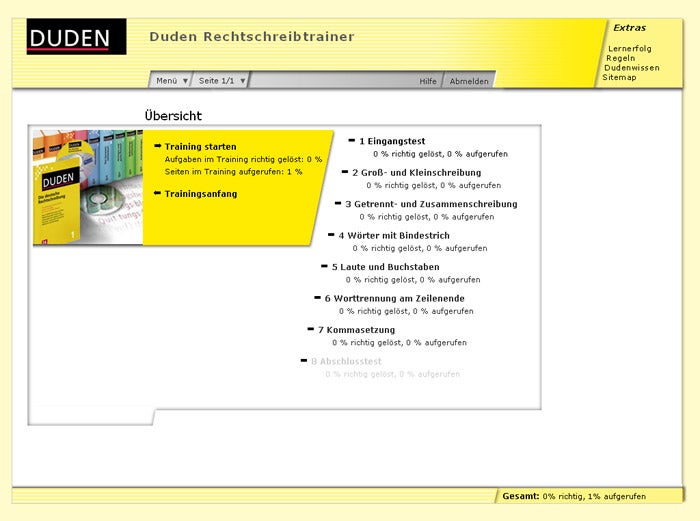The height and width of the screenshot is (521, 700).
Task: Click the Duden books and CD image
Action: point(88,188)
